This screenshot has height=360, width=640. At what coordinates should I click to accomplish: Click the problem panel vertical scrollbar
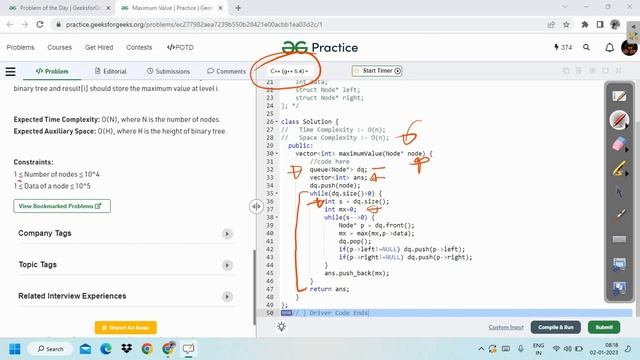(254, 288)
